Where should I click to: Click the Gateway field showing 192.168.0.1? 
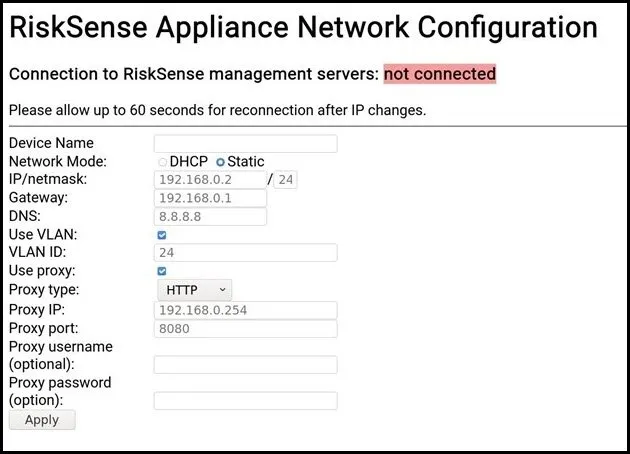tap(210, 198)
